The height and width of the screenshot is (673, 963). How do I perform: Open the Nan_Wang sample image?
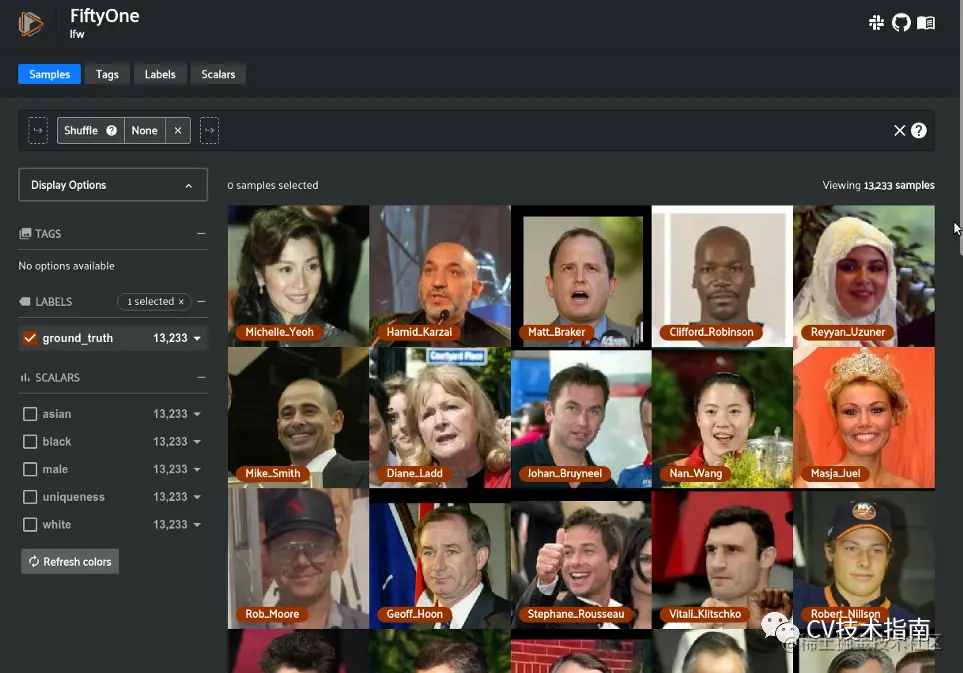click(722, 418)
